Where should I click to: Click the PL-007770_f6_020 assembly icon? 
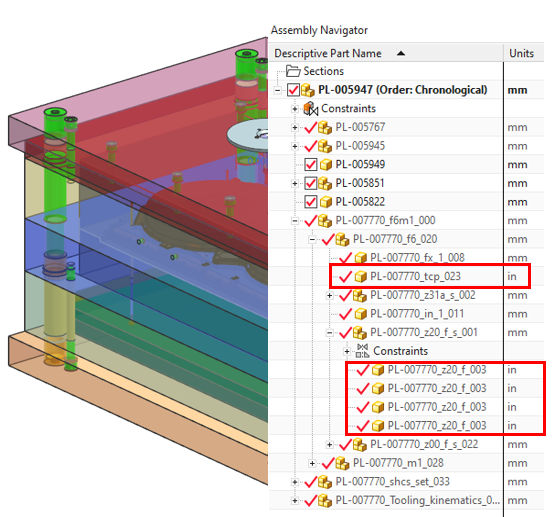point(342,239)
